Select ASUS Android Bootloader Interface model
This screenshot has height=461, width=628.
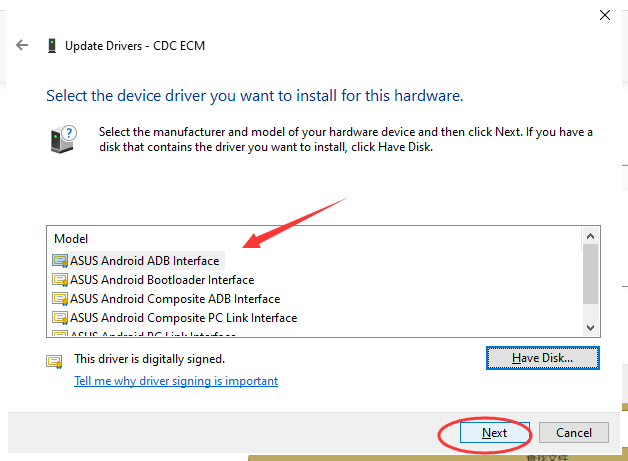point(161,280)
